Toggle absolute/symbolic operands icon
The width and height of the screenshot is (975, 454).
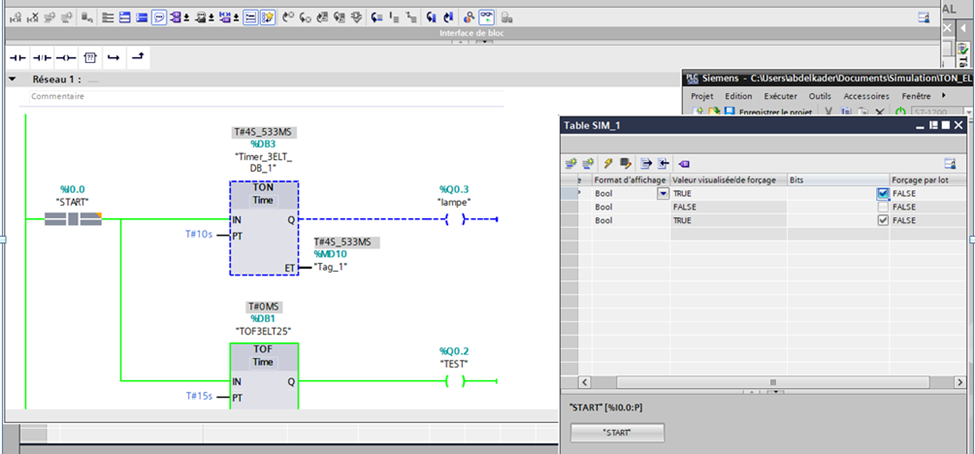(x=178, y=18)
